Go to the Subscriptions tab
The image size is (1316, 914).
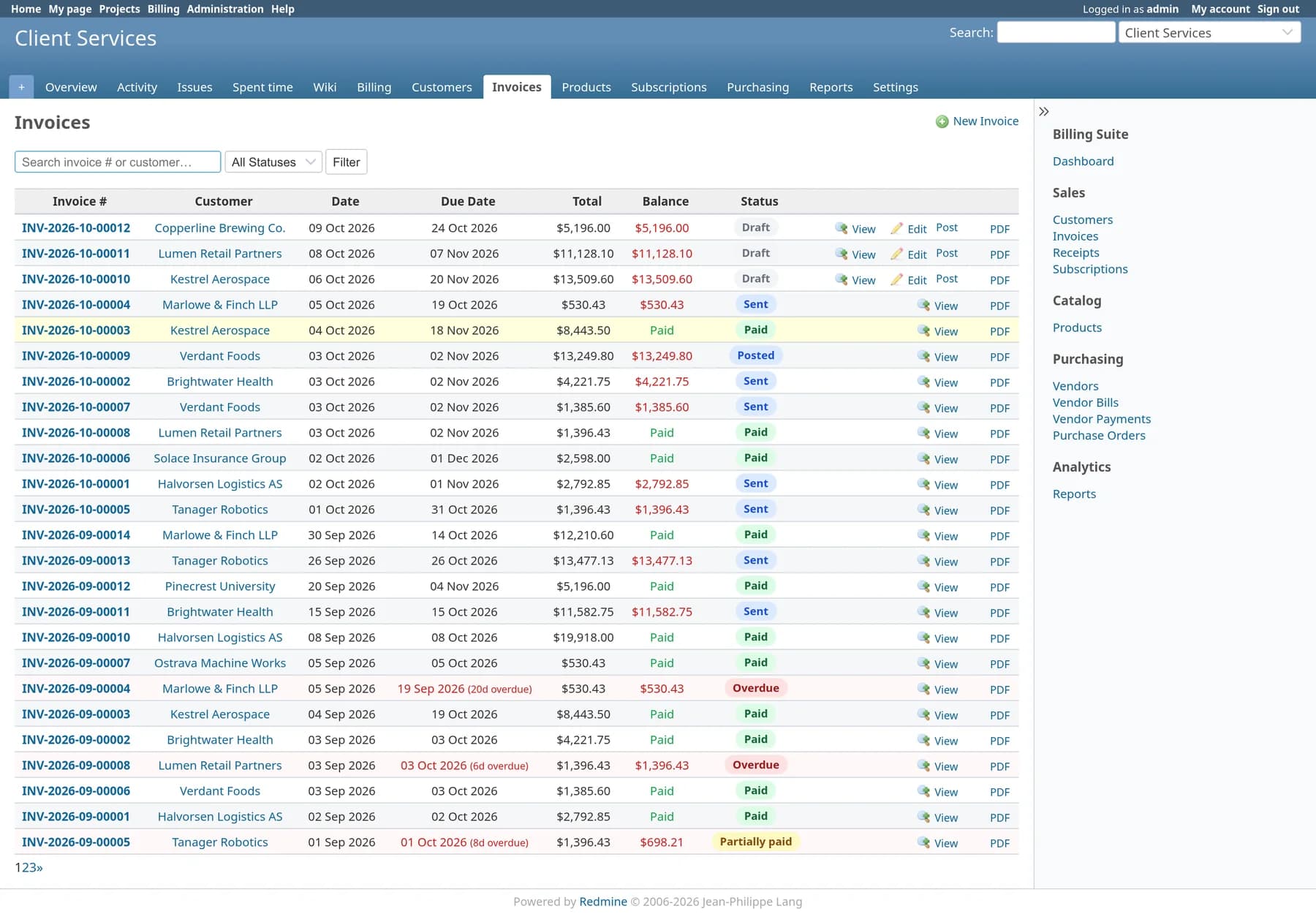point(668,87)
